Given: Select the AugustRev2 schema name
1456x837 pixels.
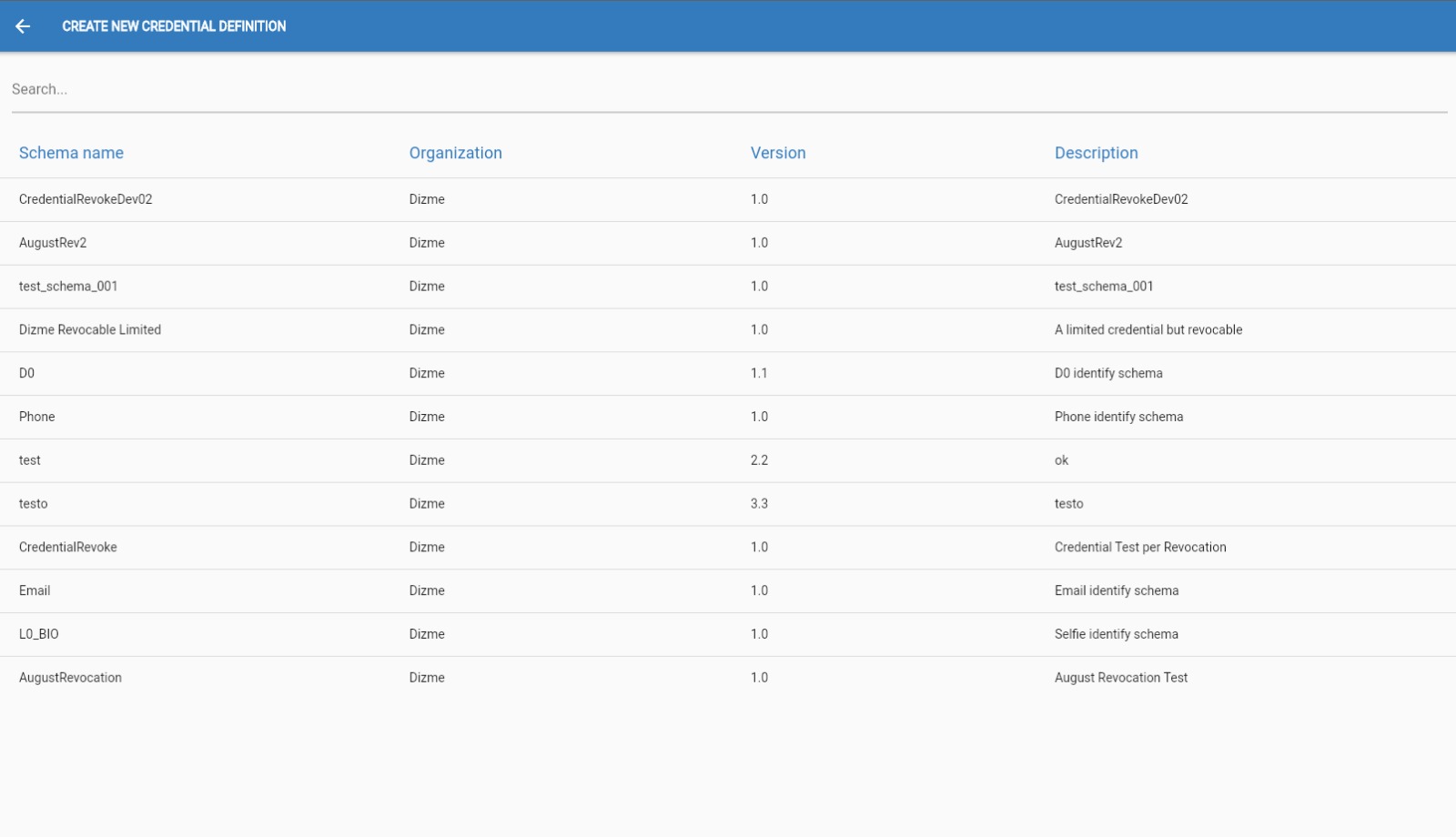Looking at the screenshot, I should (53, 243).
